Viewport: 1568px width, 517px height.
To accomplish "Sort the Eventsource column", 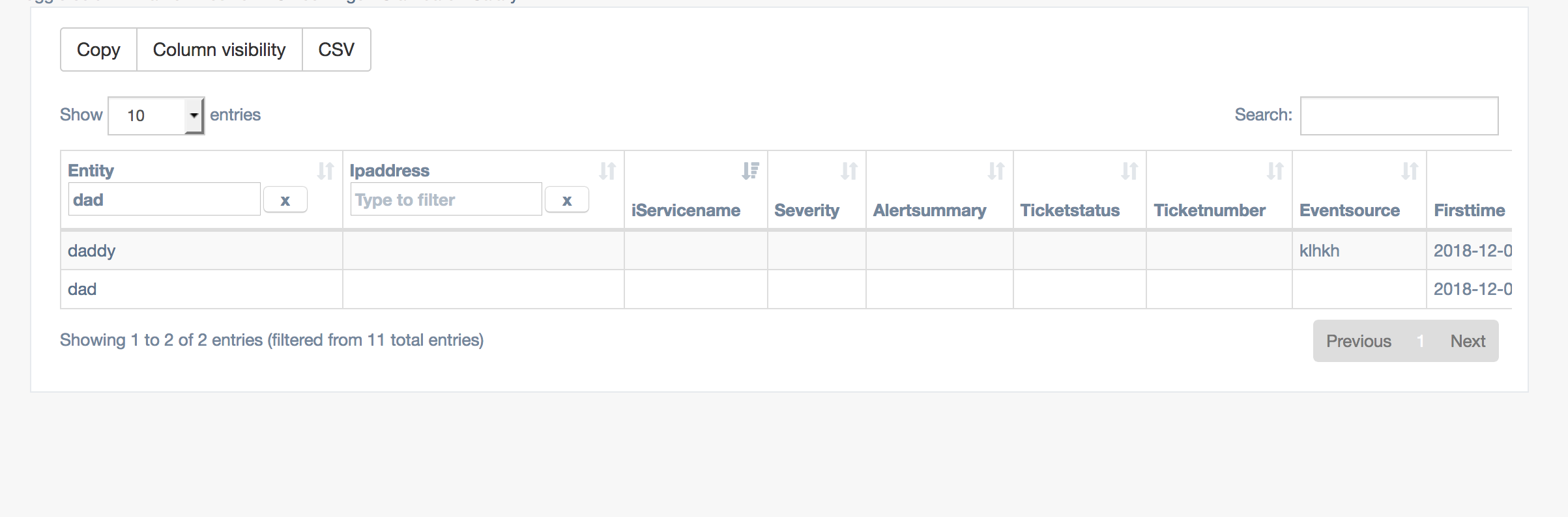I will point(1410,171).
